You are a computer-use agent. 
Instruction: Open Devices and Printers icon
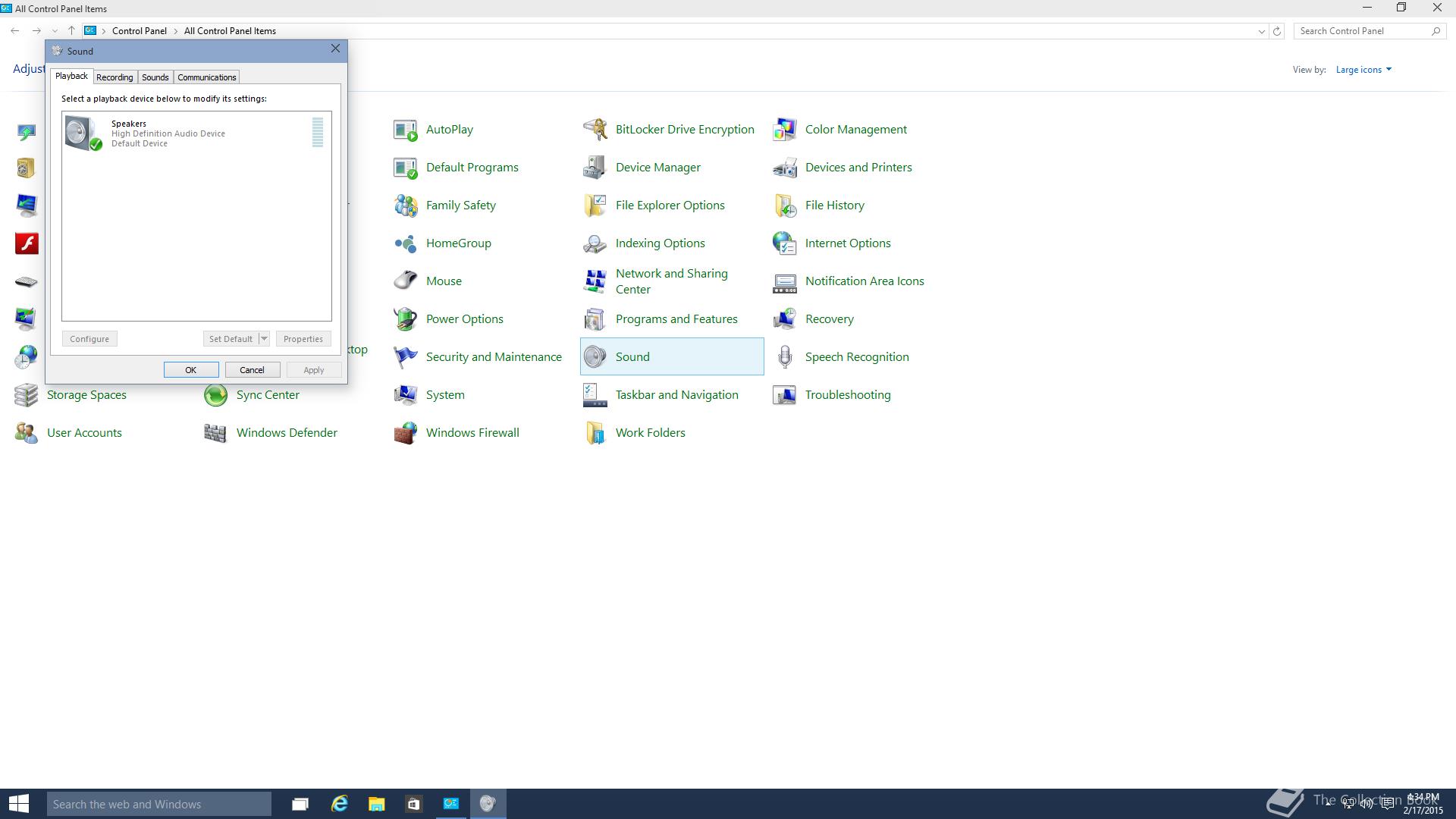(785, 168)
